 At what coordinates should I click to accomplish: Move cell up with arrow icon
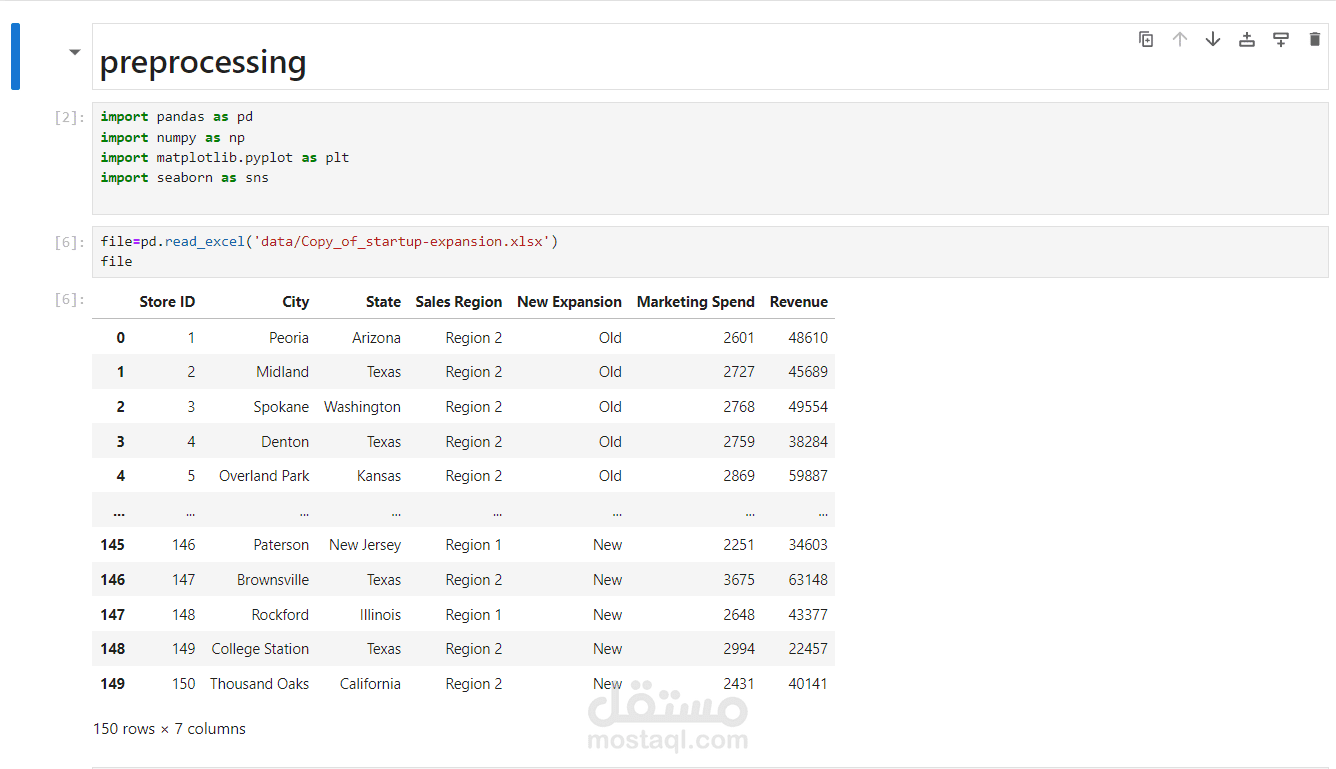coord(1180,39)
